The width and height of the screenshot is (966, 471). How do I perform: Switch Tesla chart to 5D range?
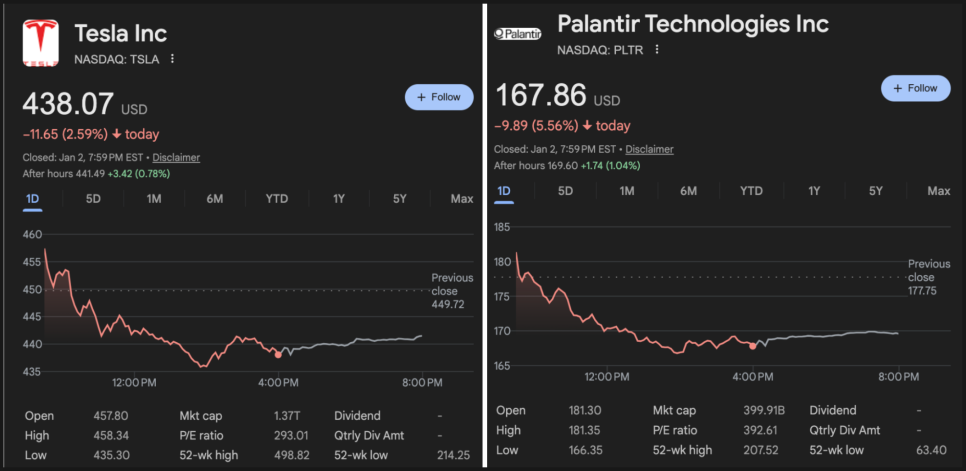[x=93, y=199]
